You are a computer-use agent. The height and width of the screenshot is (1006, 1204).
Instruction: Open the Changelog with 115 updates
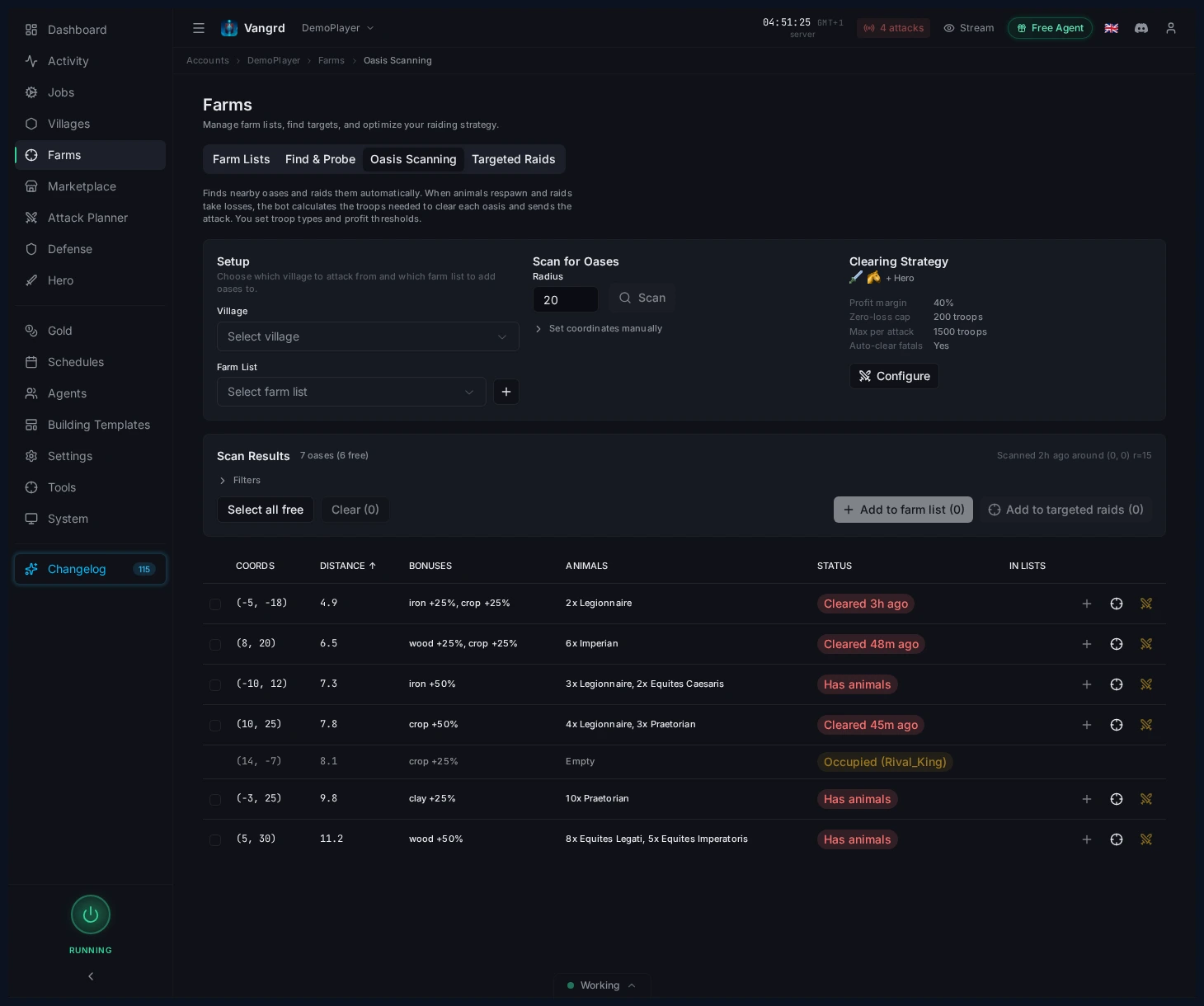click(90, 569)
